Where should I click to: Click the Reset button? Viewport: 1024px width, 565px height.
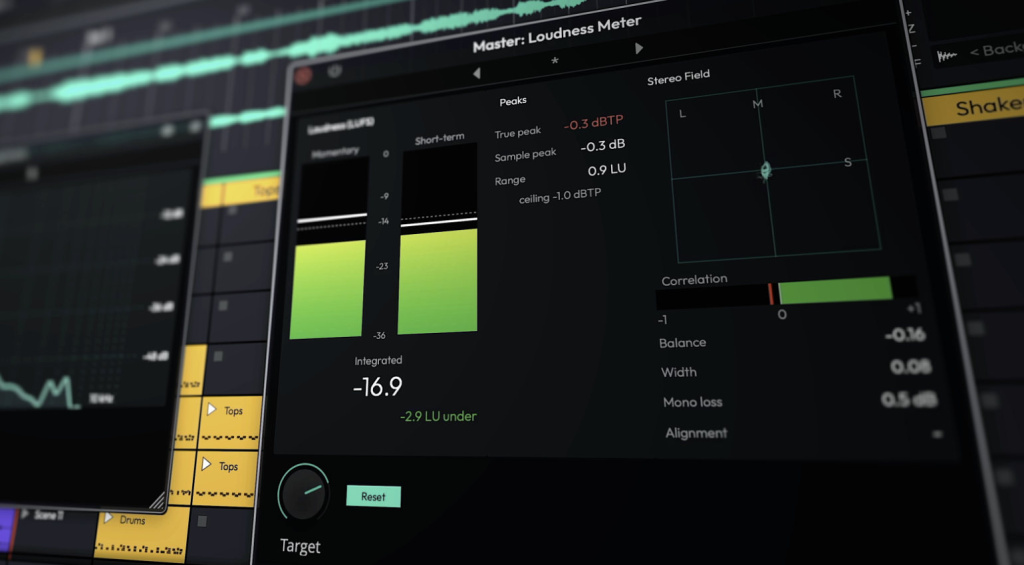pyautogui.click(x=374, y=496)
